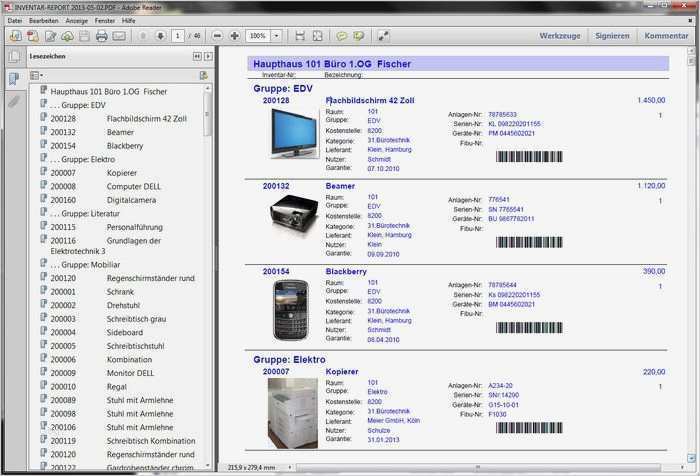Open bookmarks options dropdown menu

point(36,75)
